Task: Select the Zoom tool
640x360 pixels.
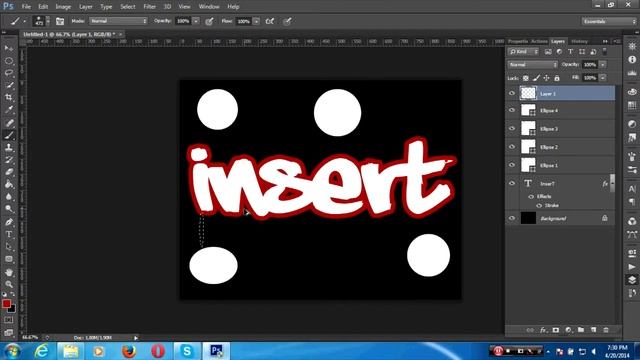Action: 9,284
